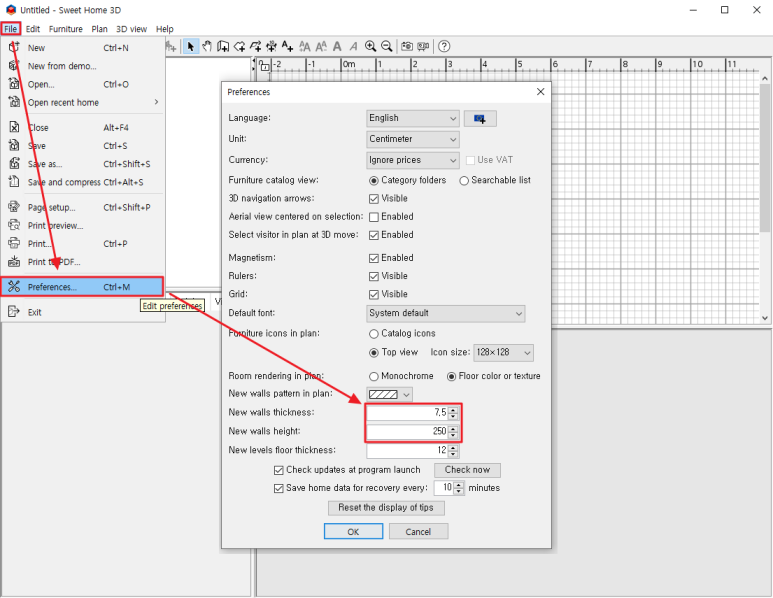The width and height of the screenshot is (773, 598).
Task: Open the Currency dropdown showing Ignore prices
Action: 413,160
